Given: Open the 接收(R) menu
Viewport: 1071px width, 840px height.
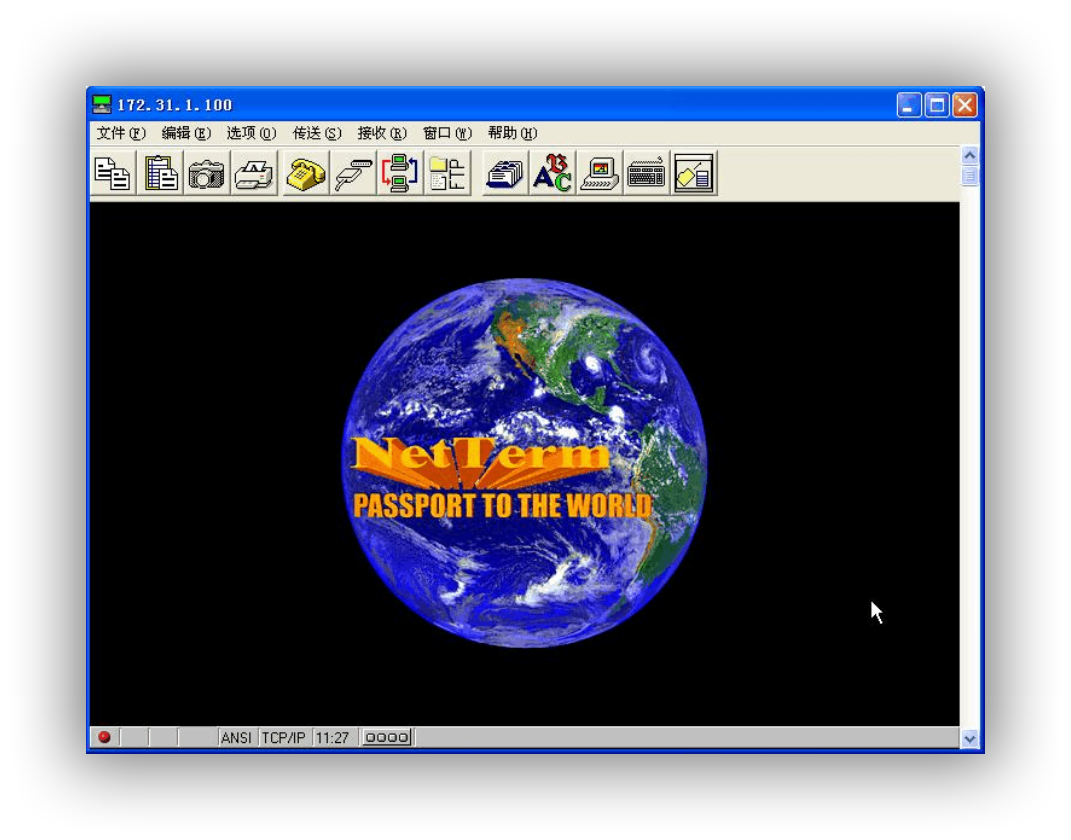Looking at the screenshot, I should [x=382, y=133].
